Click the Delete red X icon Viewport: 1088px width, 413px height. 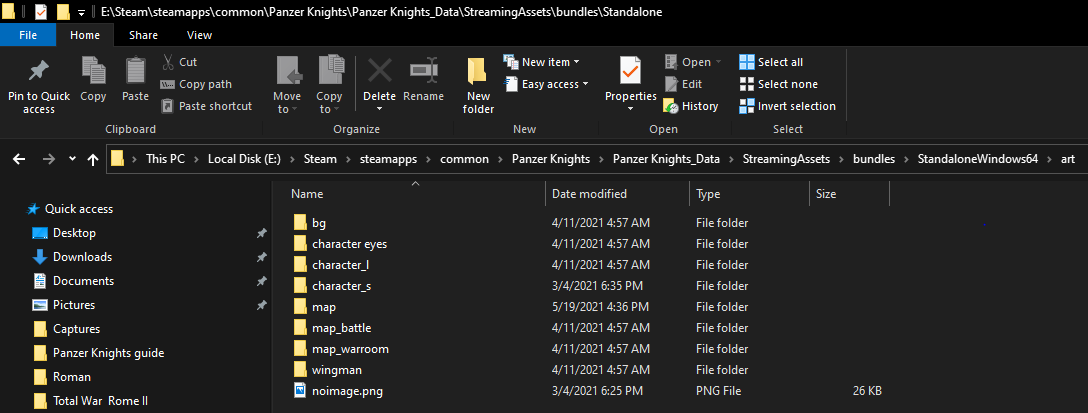[x=380, y=72]
